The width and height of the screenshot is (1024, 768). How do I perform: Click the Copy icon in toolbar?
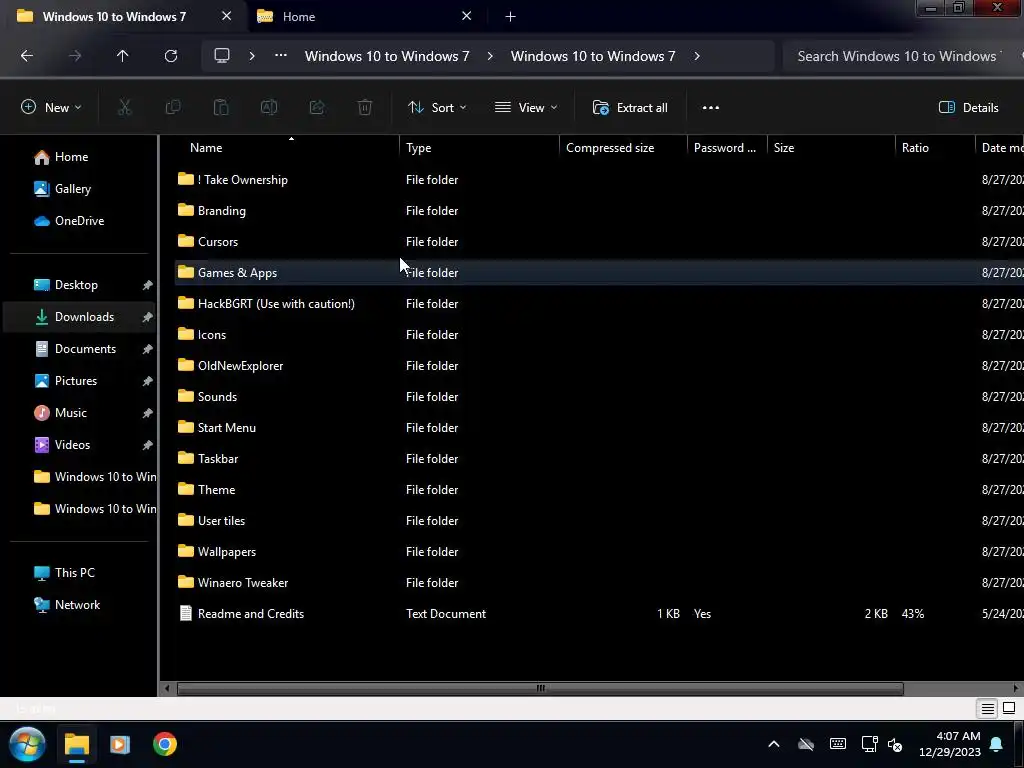173,108
